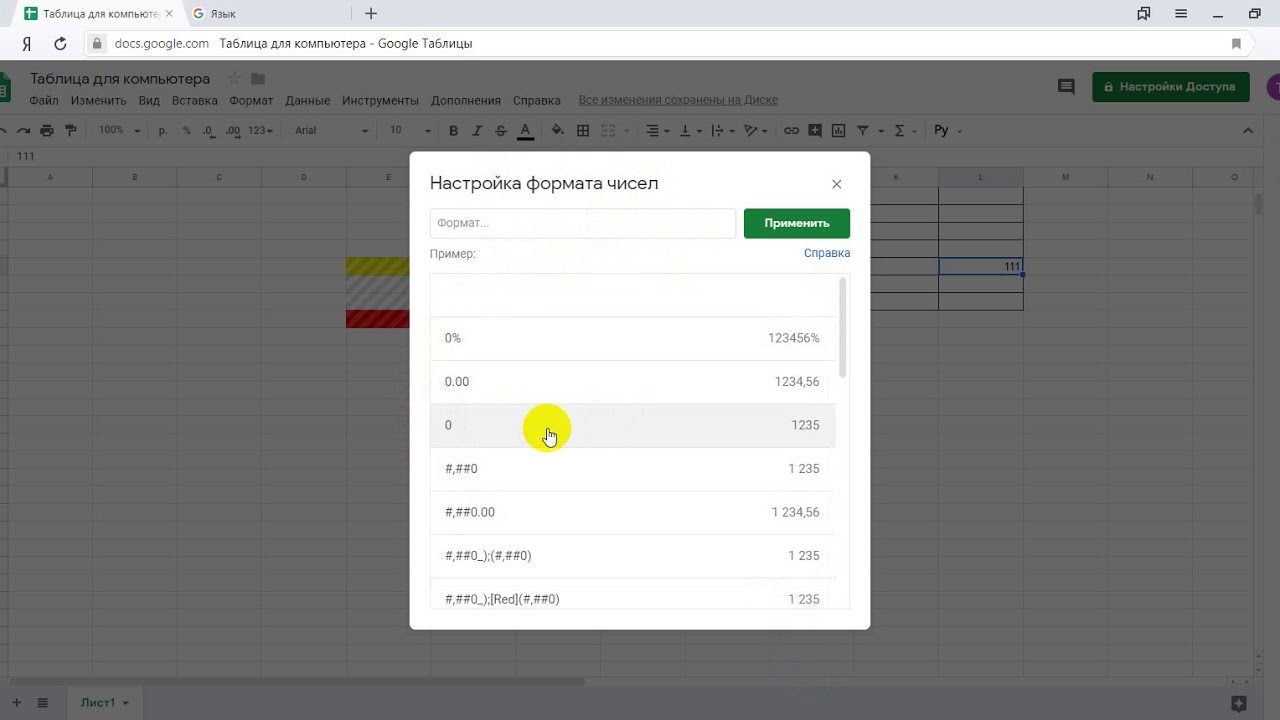Open the 123 more formats dropdown

click(260, 130)
